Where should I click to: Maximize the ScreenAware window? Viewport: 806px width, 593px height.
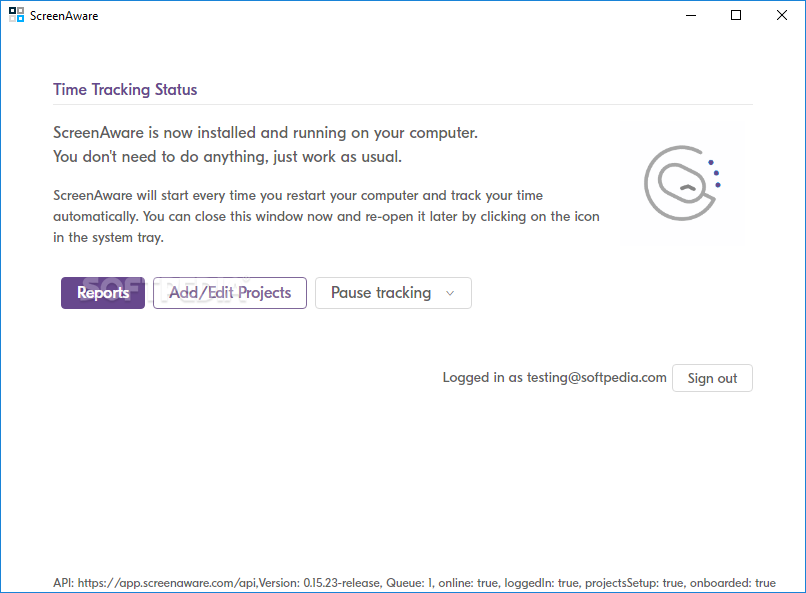736,15
